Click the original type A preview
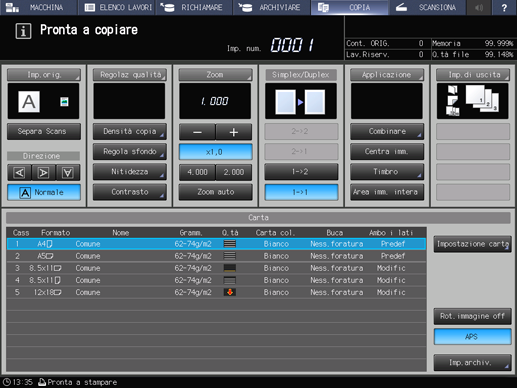Screen dimensions: 517x388 tap(29, 102)
